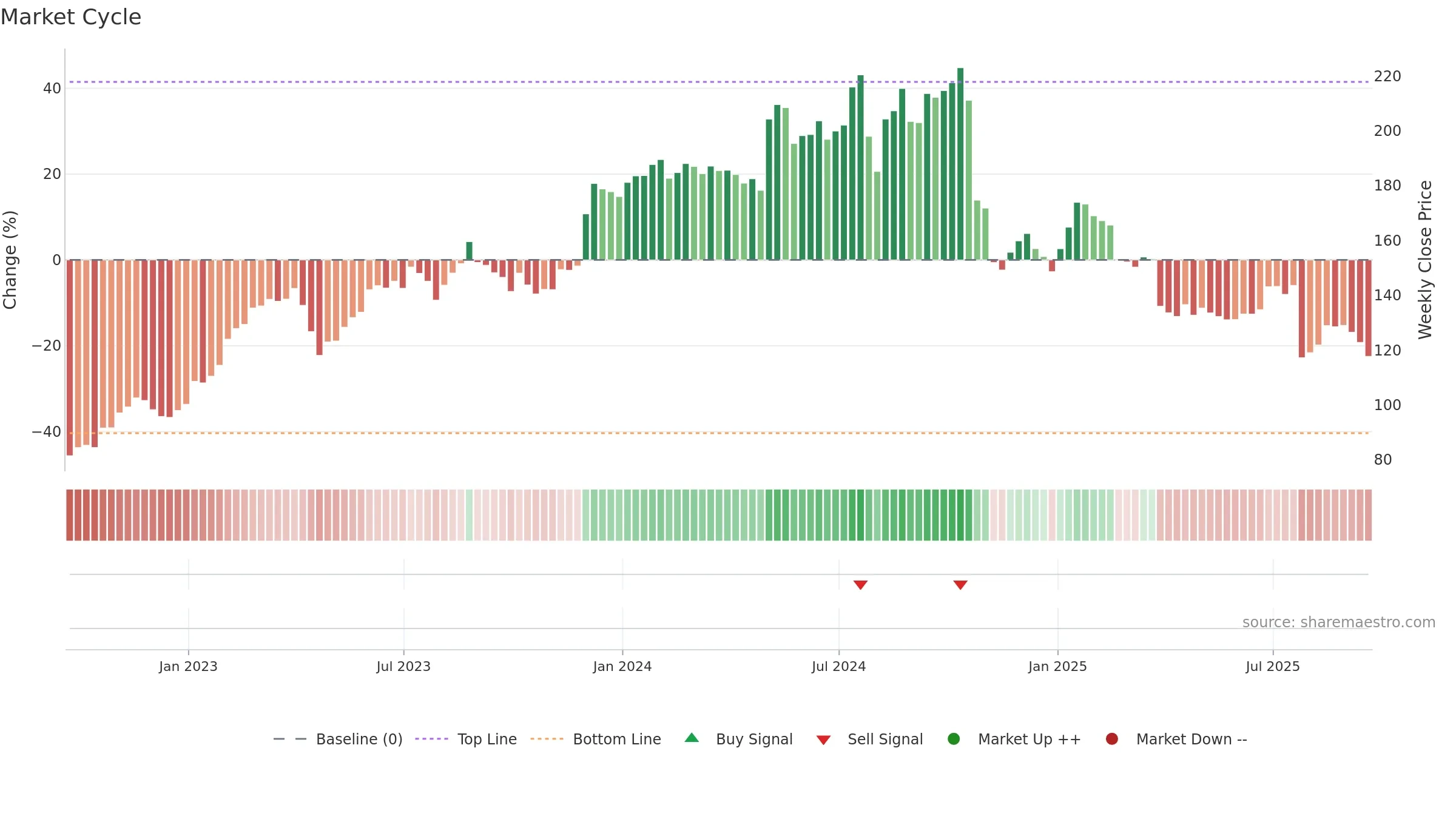Click the Market Cycle chart title
The image size is (1456, 819).
click(71, 17)
